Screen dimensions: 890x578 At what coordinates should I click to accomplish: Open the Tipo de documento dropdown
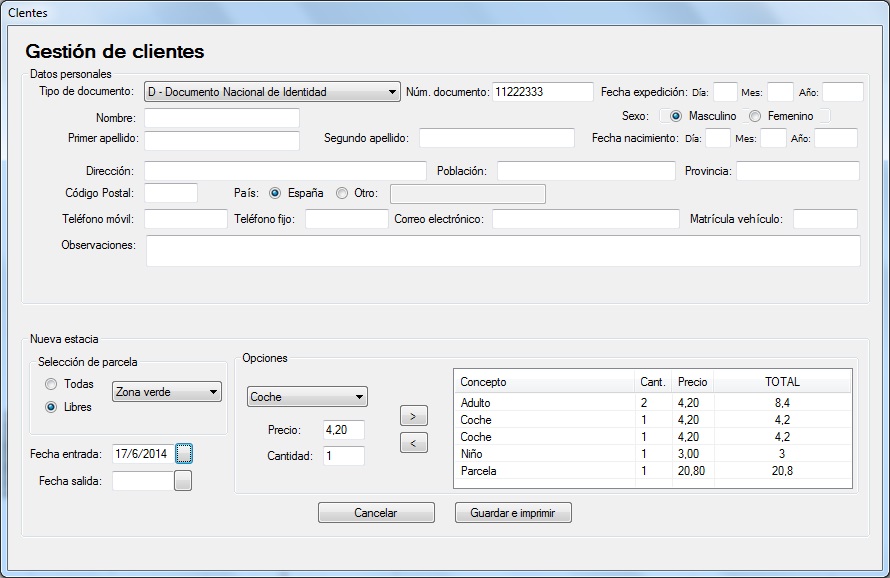pos(272,92)
